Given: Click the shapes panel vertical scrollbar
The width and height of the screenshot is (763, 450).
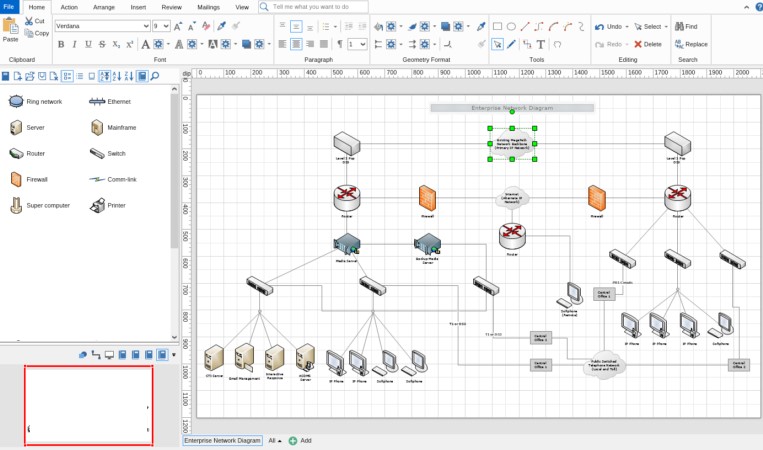Looking at the screenshot, I should tap(174, 213).
